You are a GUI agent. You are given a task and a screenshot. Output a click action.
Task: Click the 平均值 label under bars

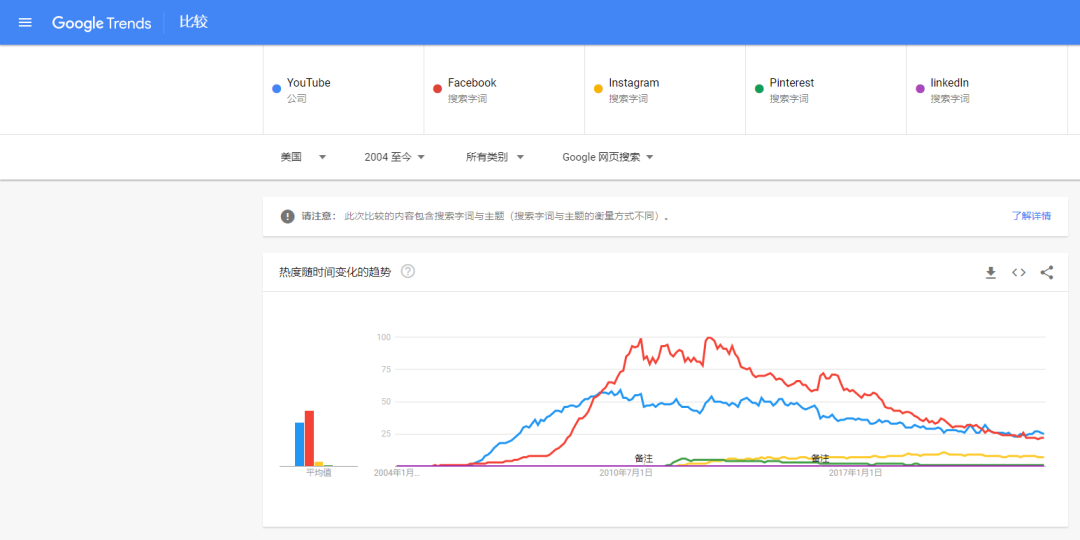click(x=318, y=473)
